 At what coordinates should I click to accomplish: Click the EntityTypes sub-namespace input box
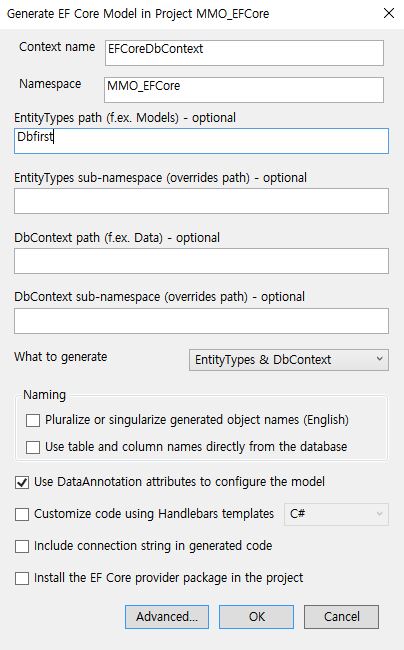(201, 201)
